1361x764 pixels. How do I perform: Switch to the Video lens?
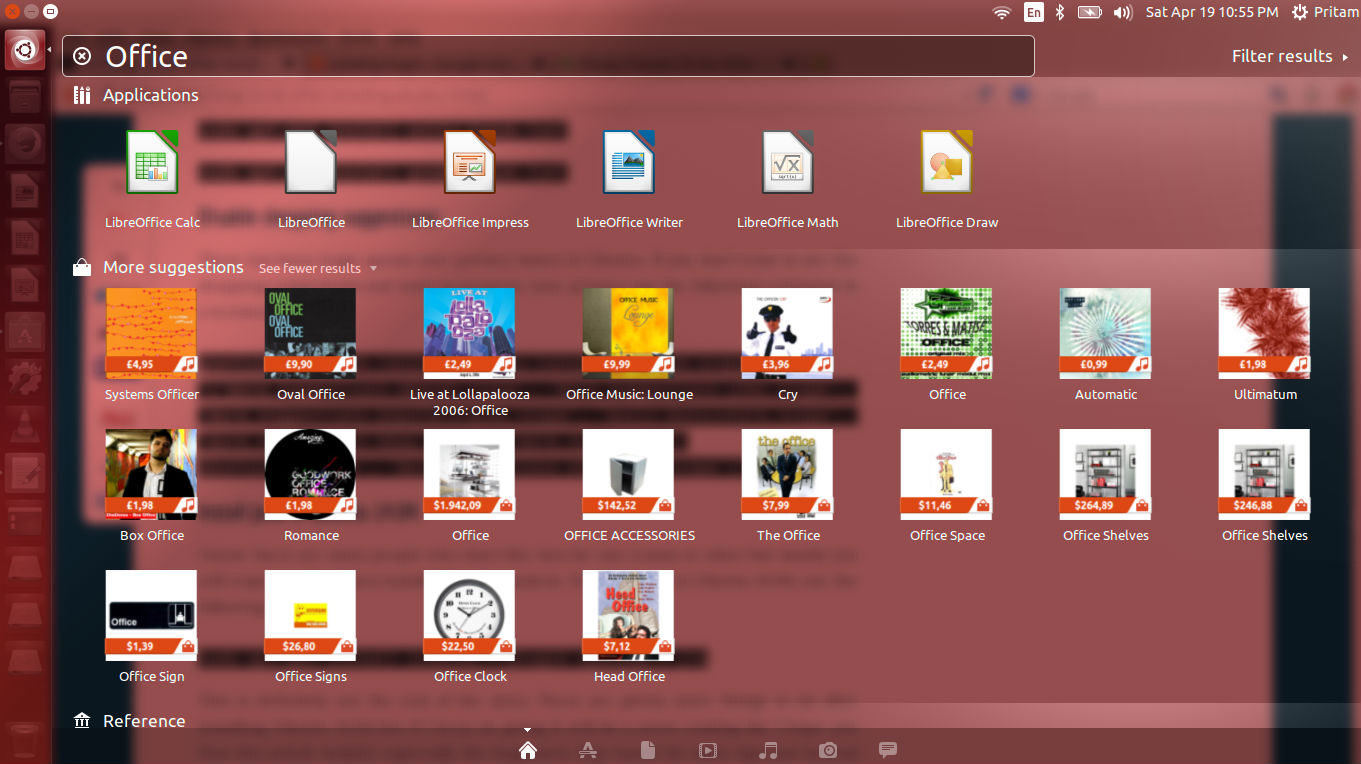click(x=708, y=750)
